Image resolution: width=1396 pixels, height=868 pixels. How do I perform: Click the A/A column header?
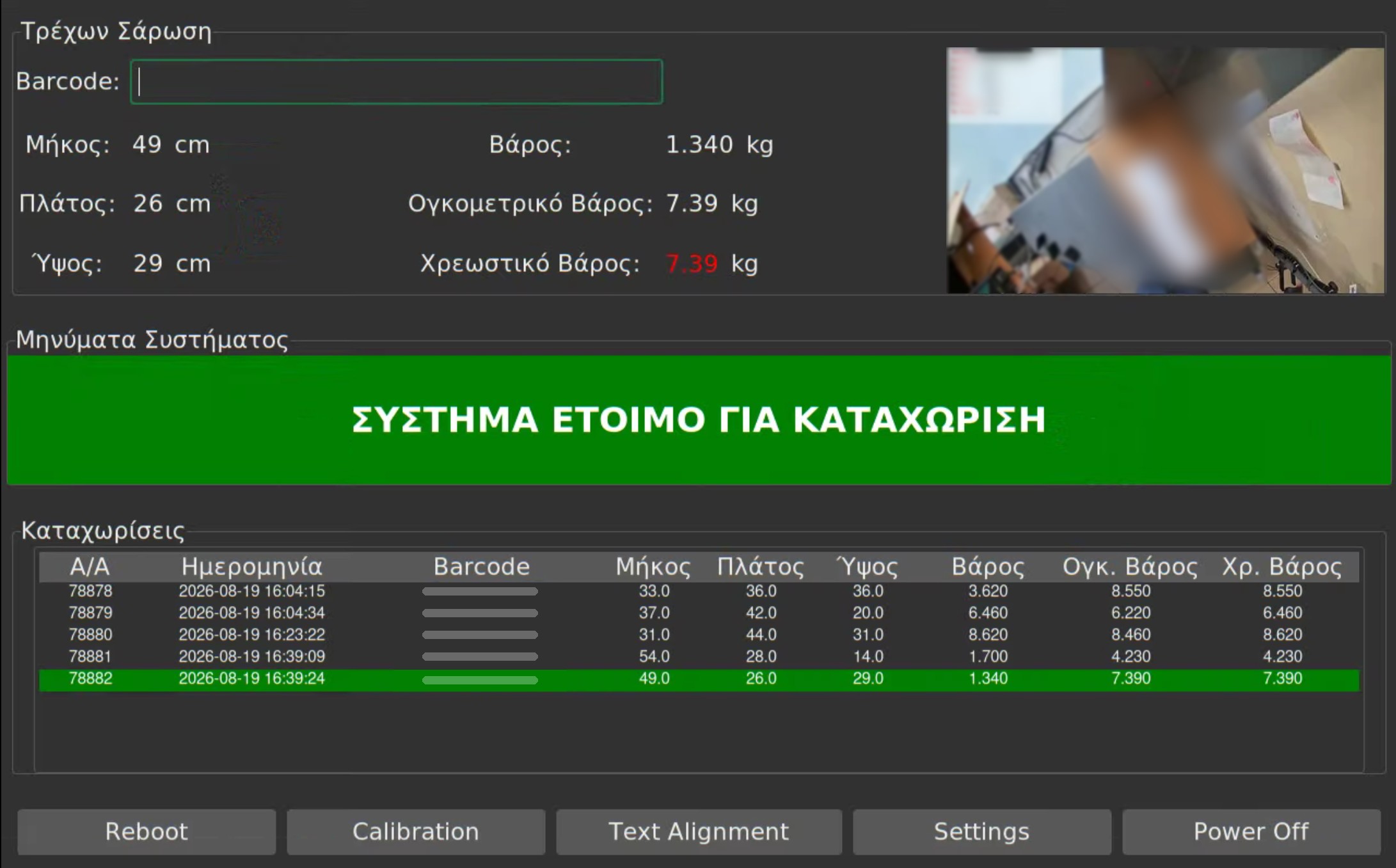pyautogui.click(x=90, y=567)
